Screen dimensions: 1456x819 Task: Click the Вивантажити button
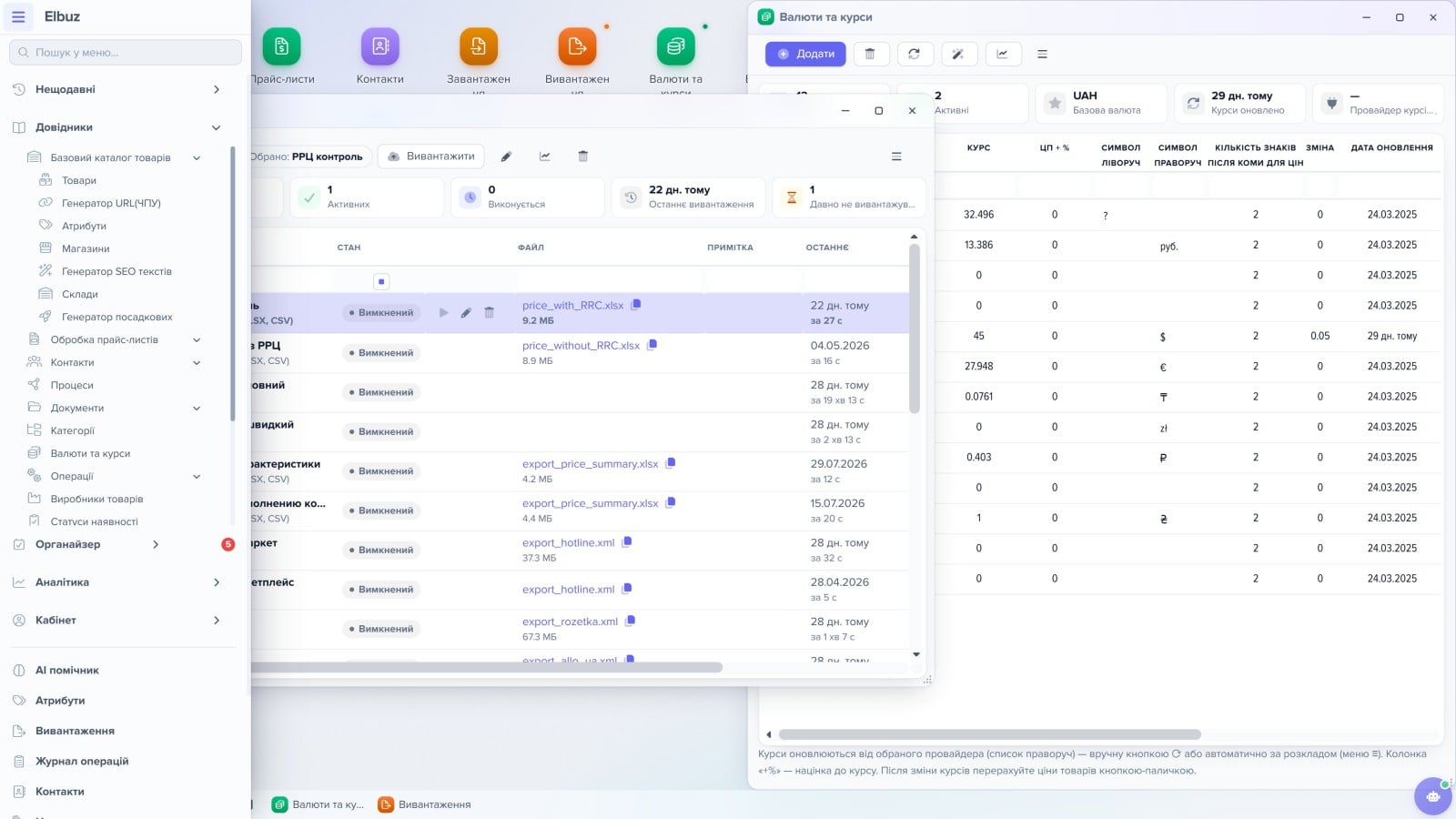[x=431, y=157]
